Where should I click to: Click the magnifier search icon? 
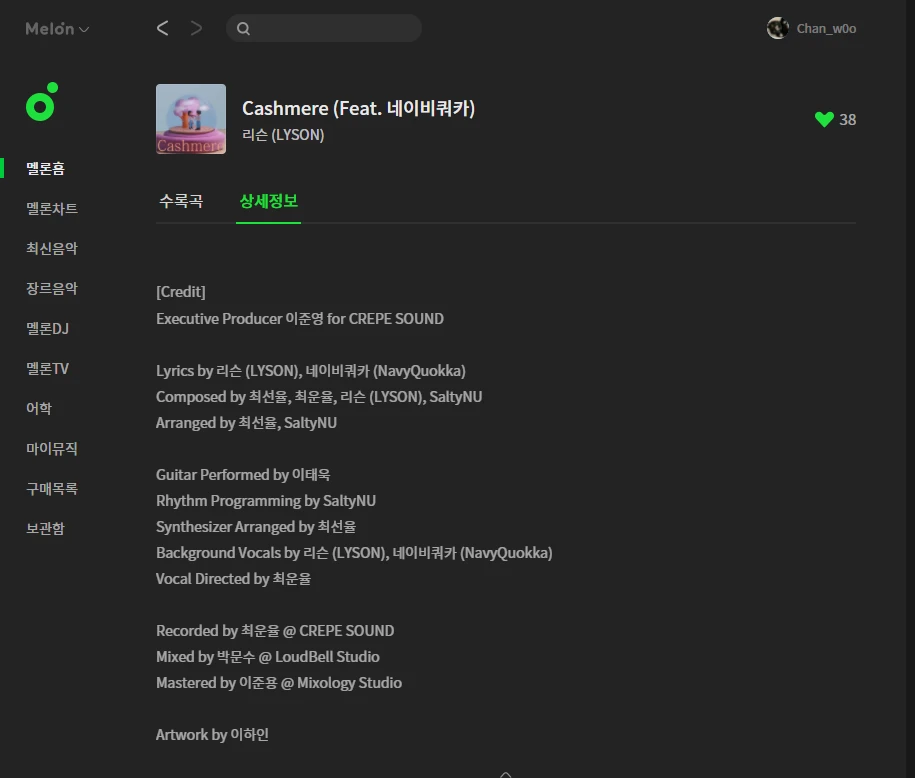pos(243,29)
